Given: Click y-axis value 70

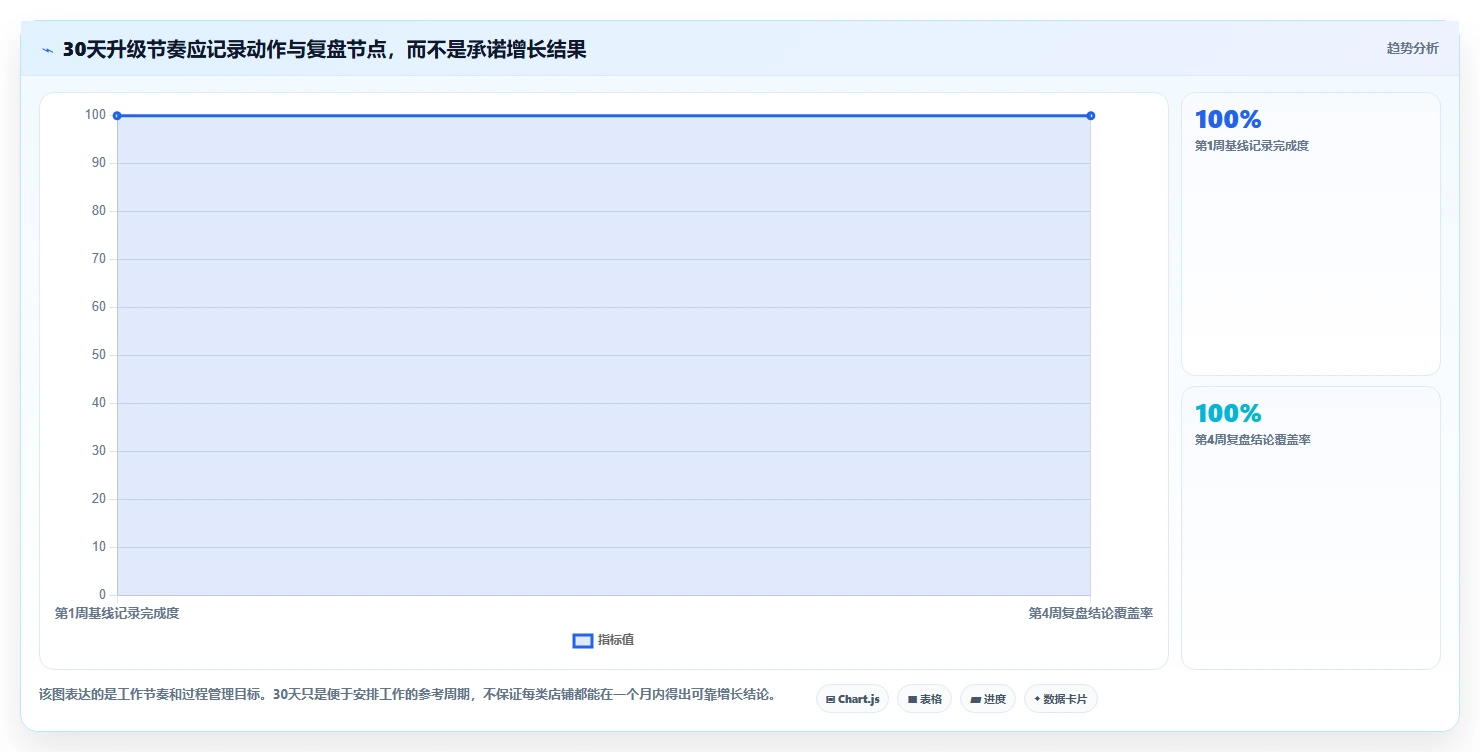Looking at the screenshot, I should pos(99,259).
